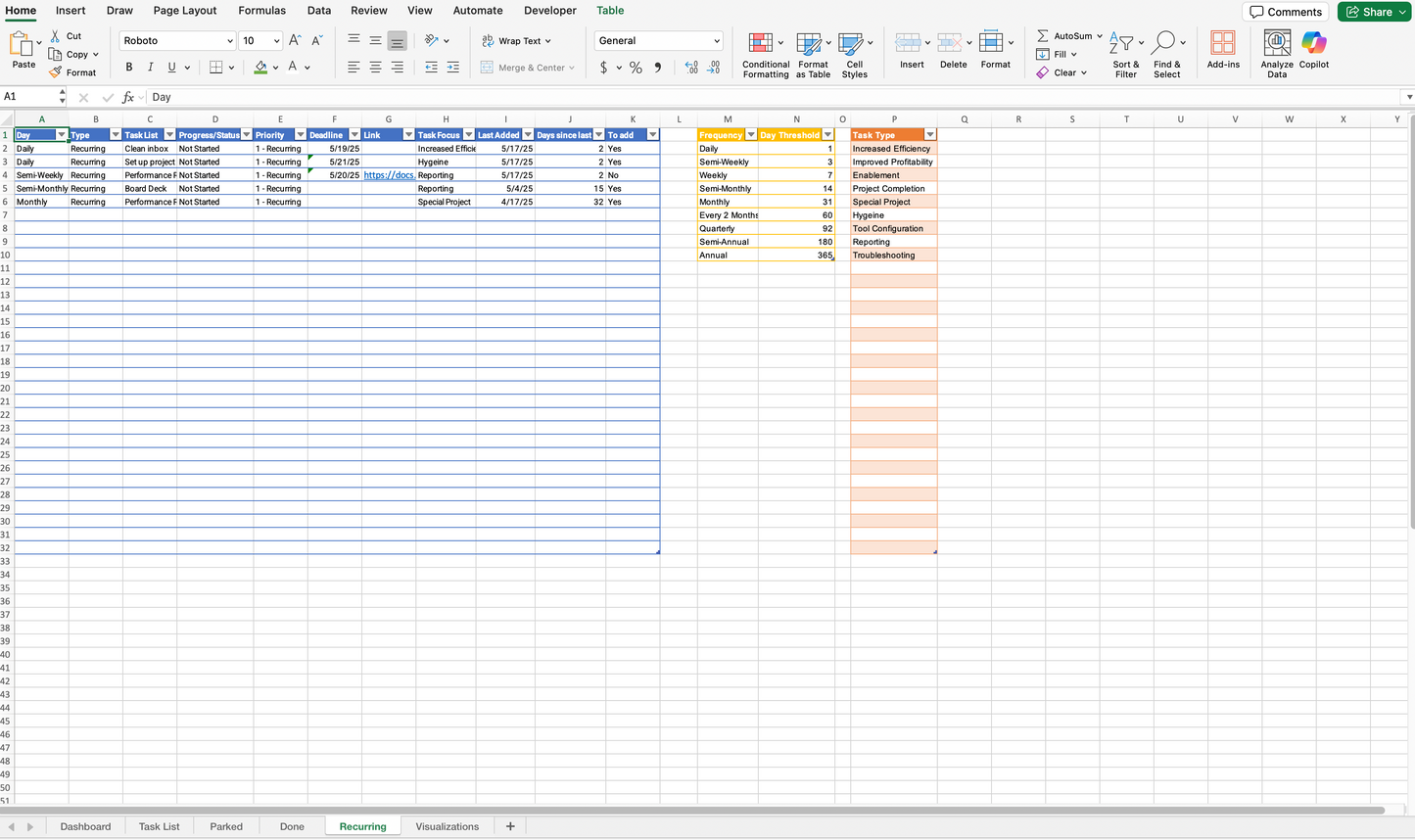
Task: Open the Roboto font name dropdown
Action: click(x=229, y=41)
